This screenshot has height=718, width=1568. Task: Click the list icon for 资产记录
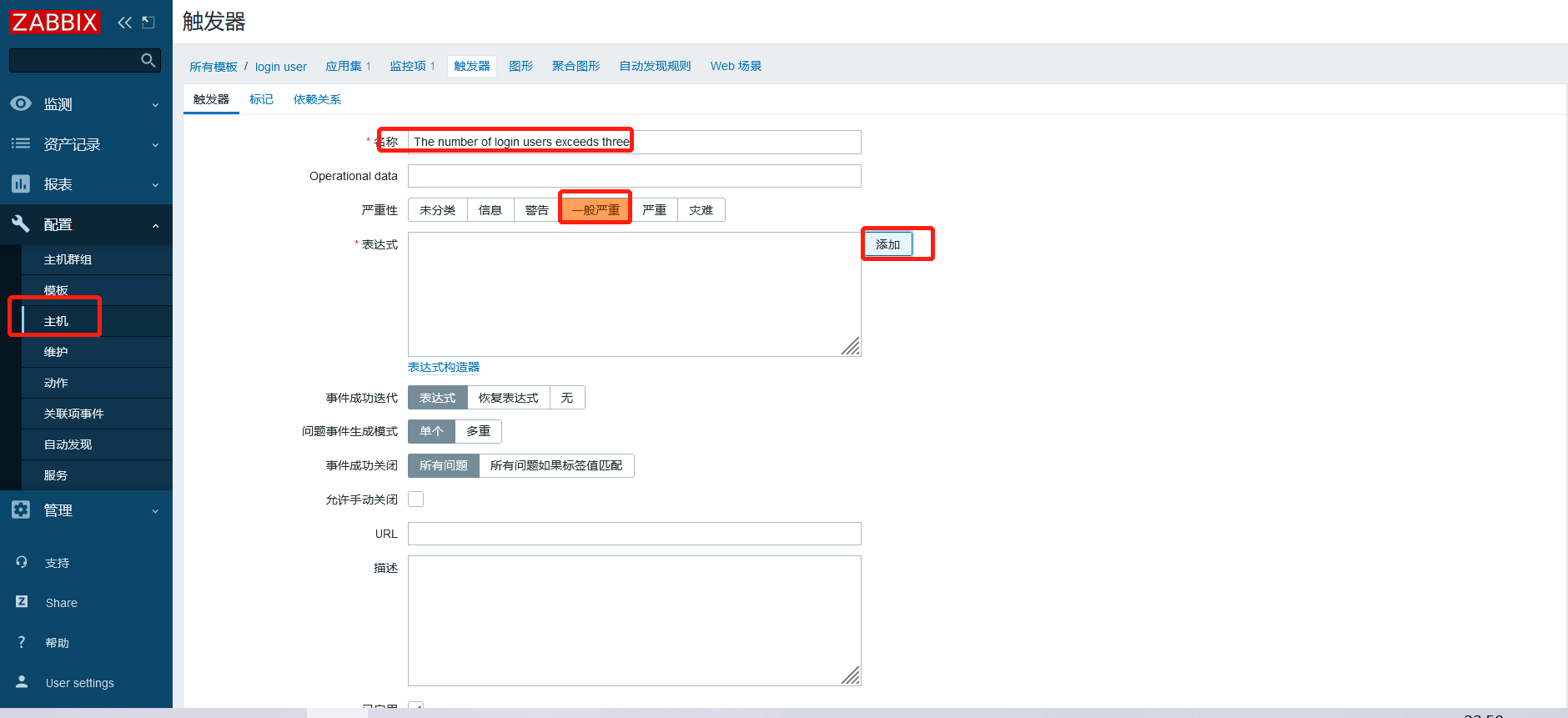pyautogui.click(x=21, y=143)
